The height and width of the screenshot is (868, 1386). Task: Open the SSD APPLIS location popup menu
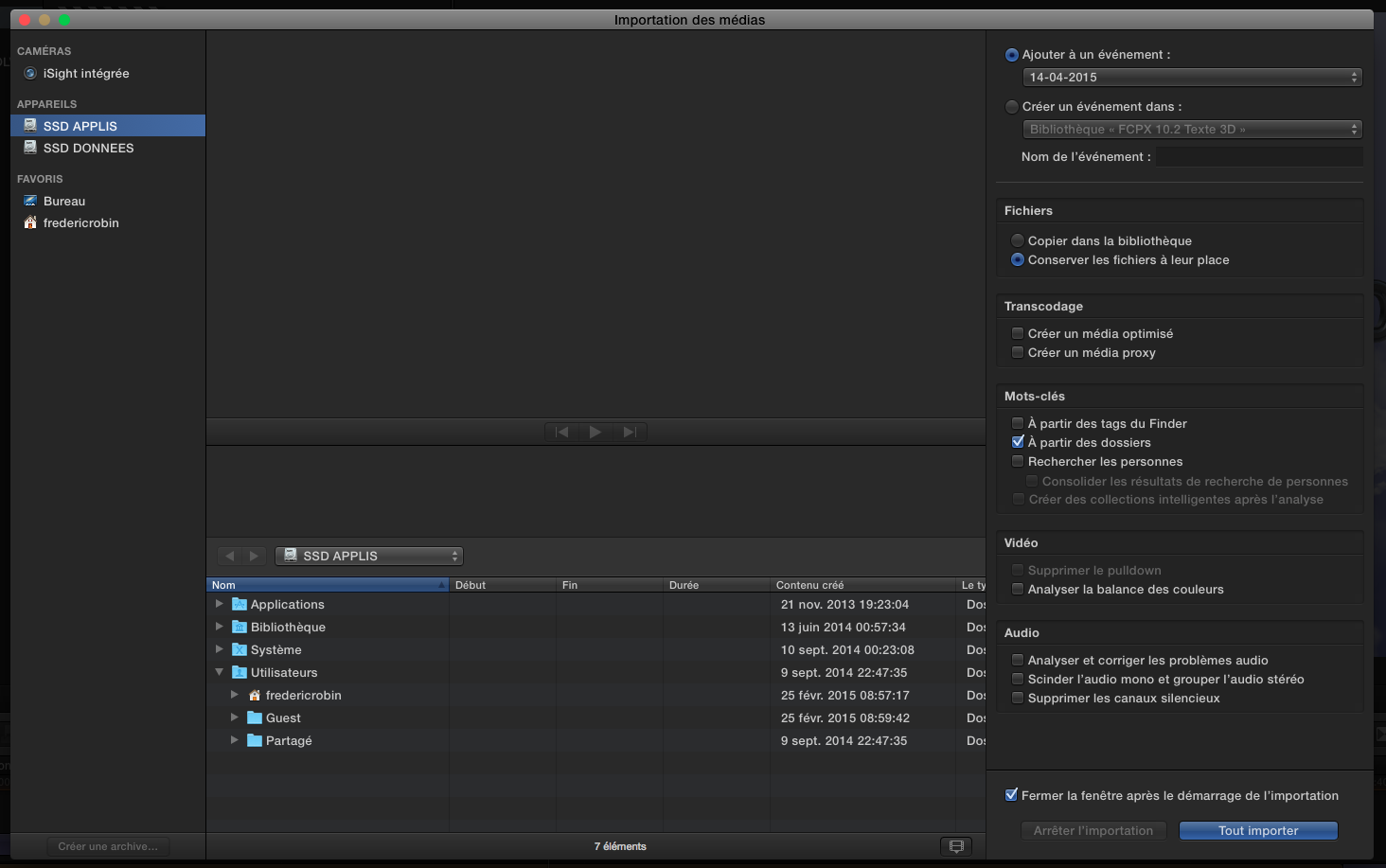coord(369,557)
